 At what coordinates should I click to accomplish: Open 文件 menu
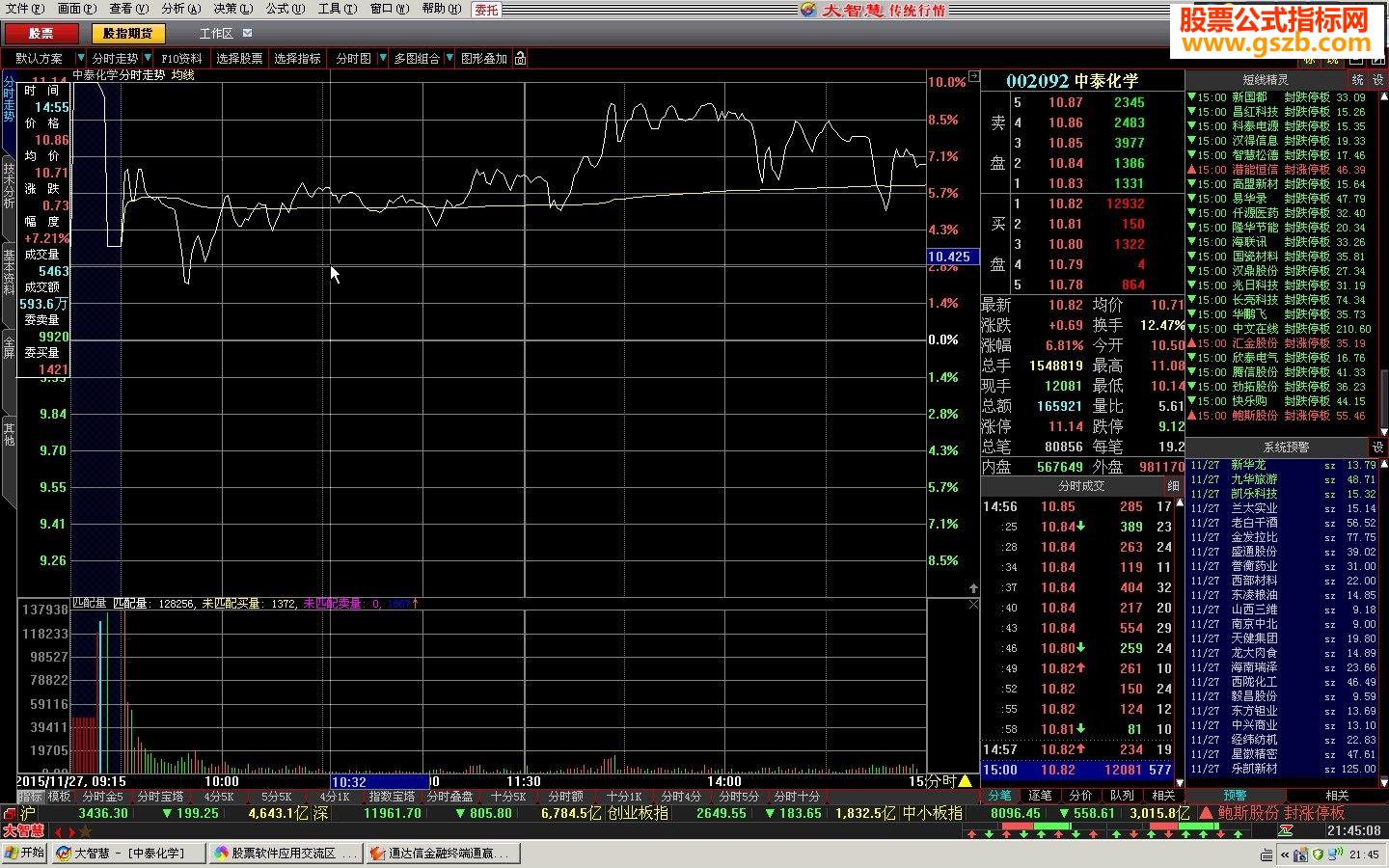24,9
